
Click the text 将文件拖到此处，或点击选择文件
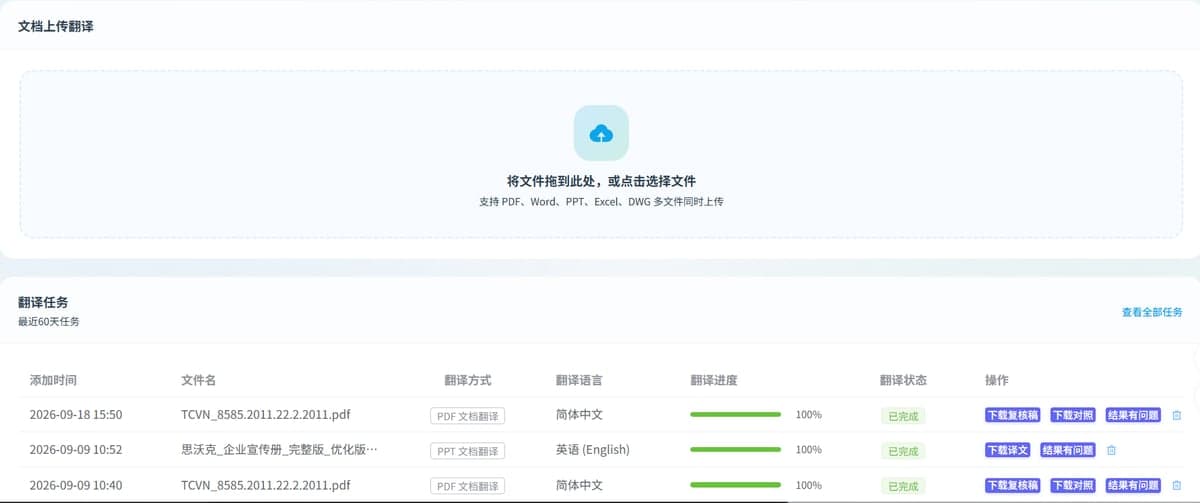point(601,181)
